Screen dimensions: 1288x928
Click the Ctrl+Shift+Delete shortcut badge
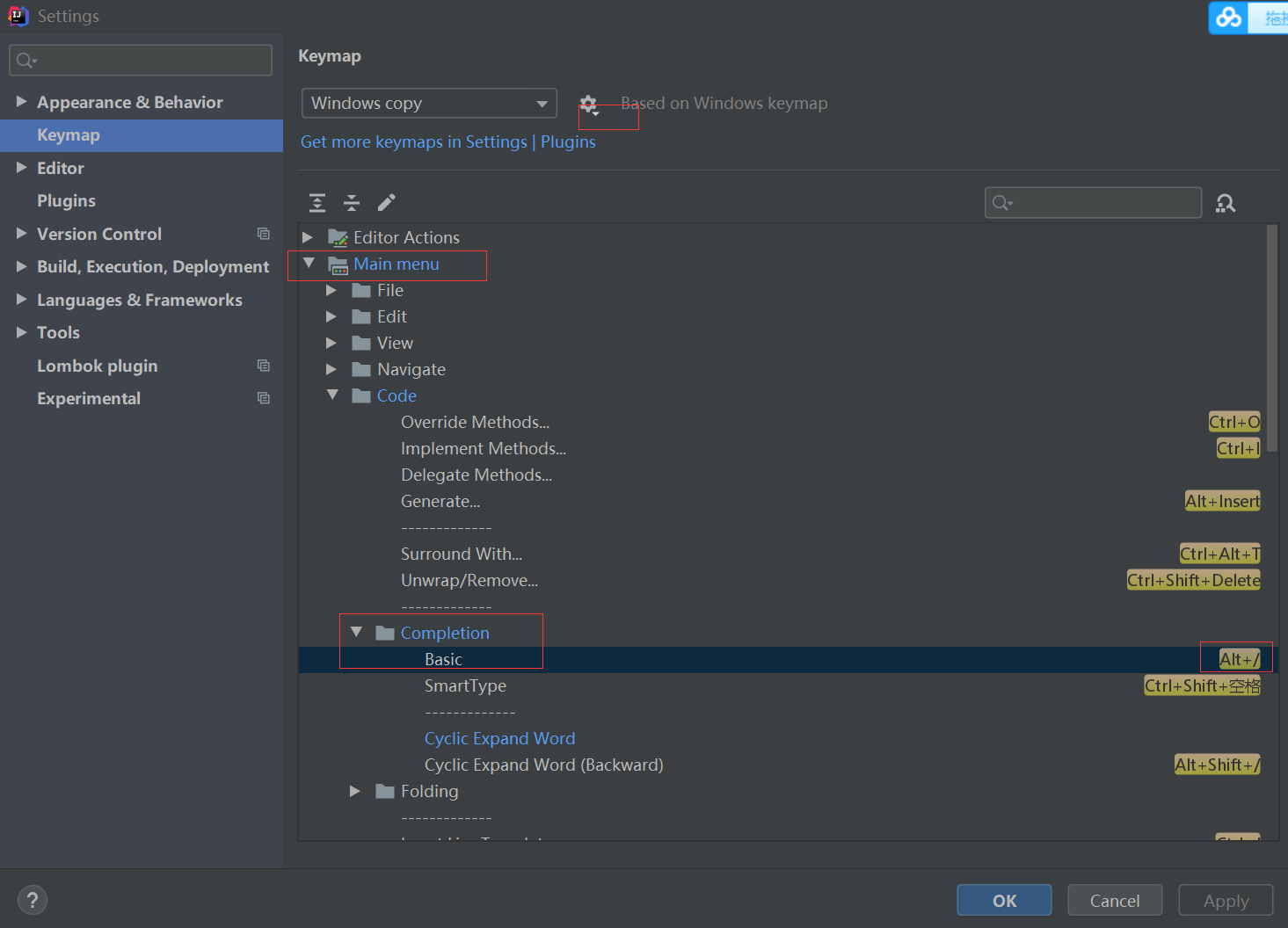[1194, 580]
